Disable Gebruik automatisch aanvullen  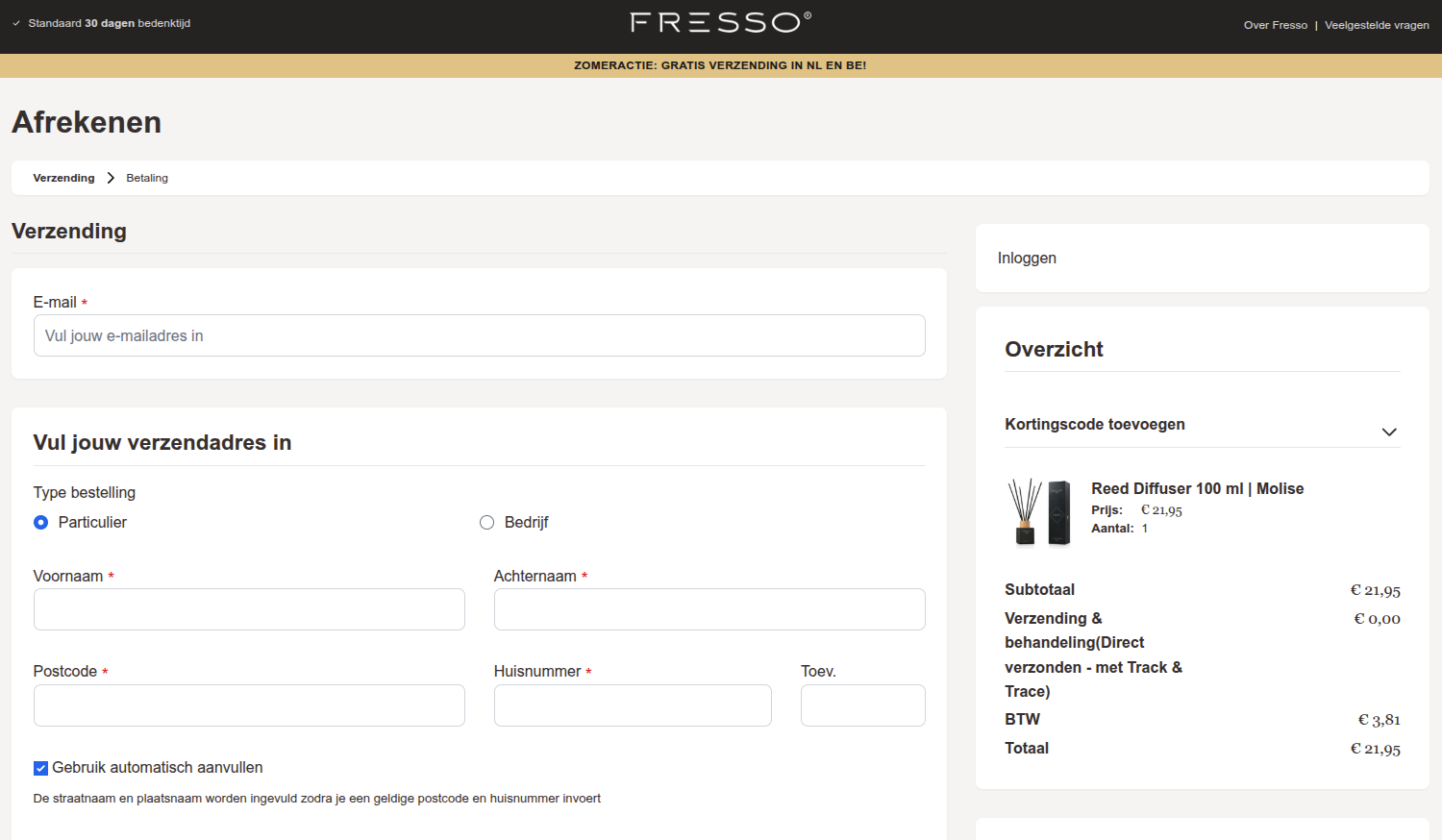point(40,767)
